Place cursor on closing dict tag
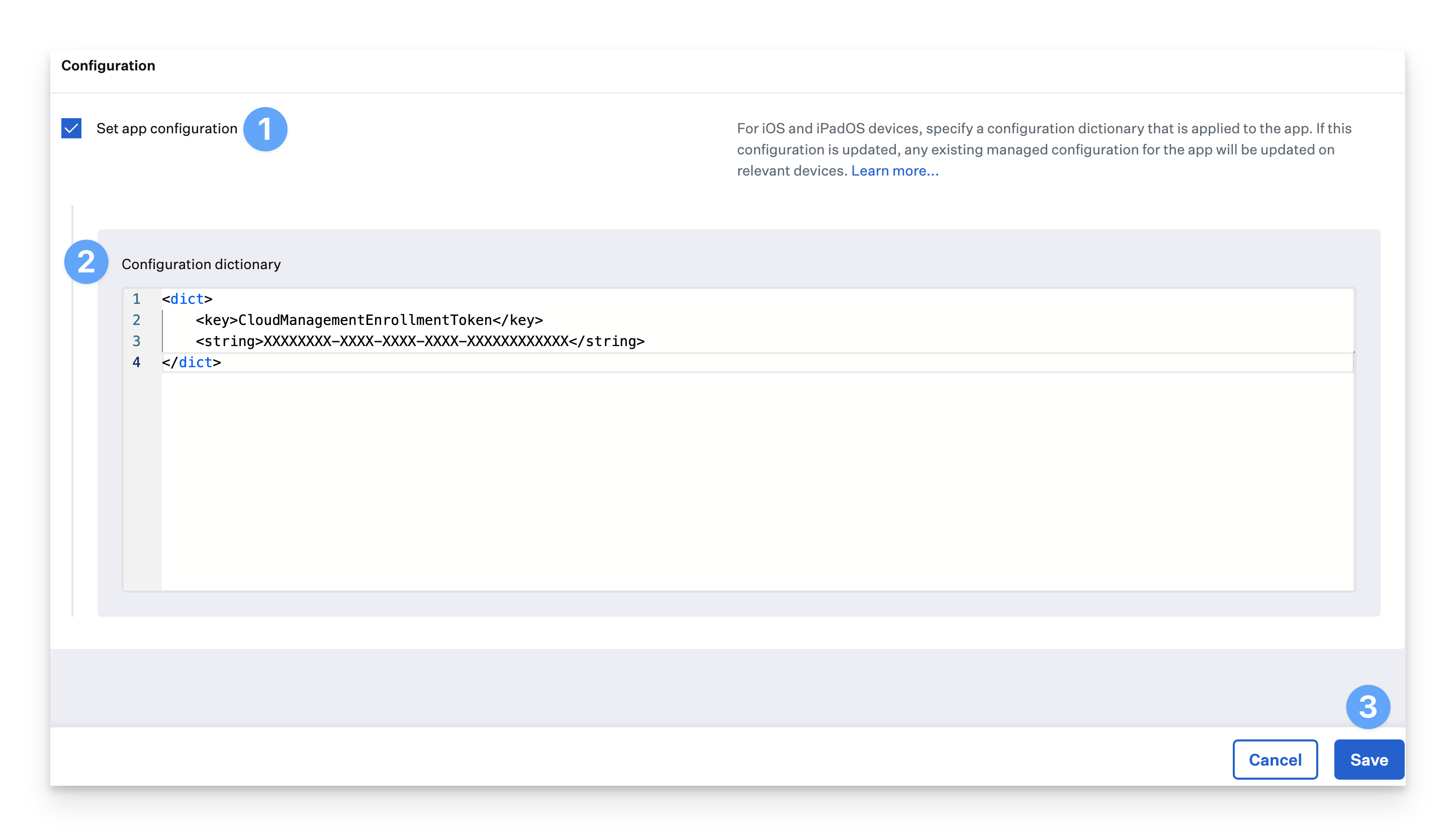The height and width of the screenshot is (836, 1456). (x=192, y=362)
